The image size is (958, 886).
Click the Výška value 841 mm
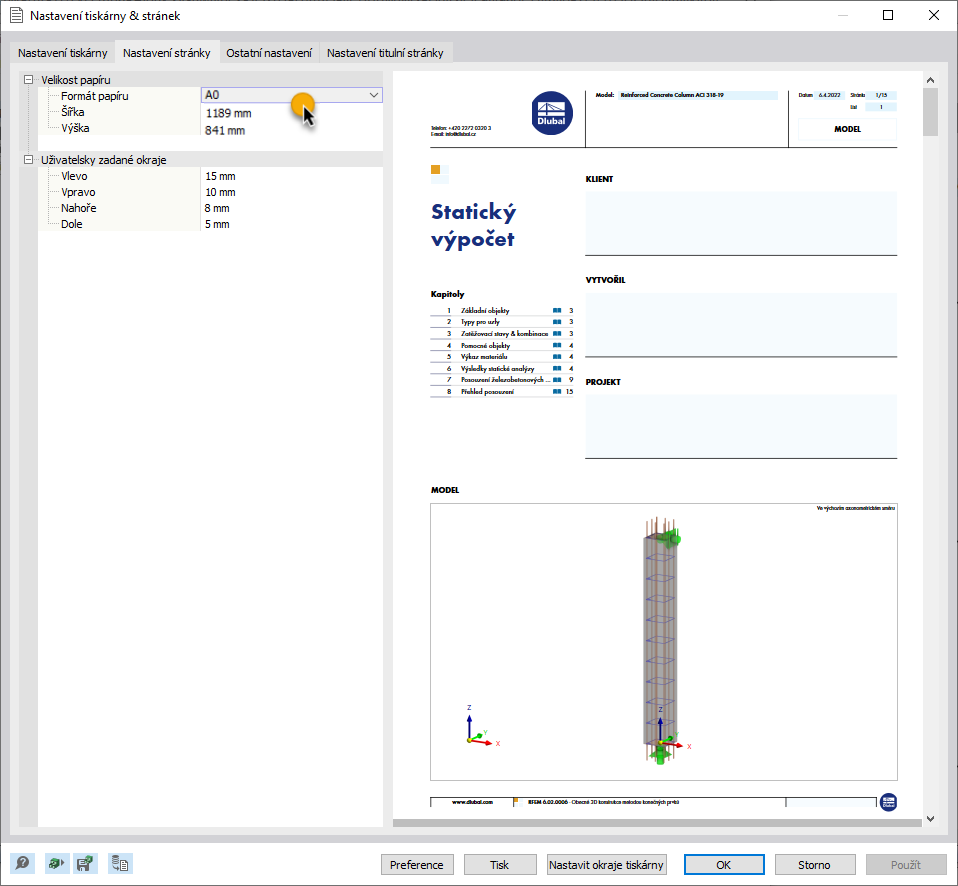(x=225, y=130)
